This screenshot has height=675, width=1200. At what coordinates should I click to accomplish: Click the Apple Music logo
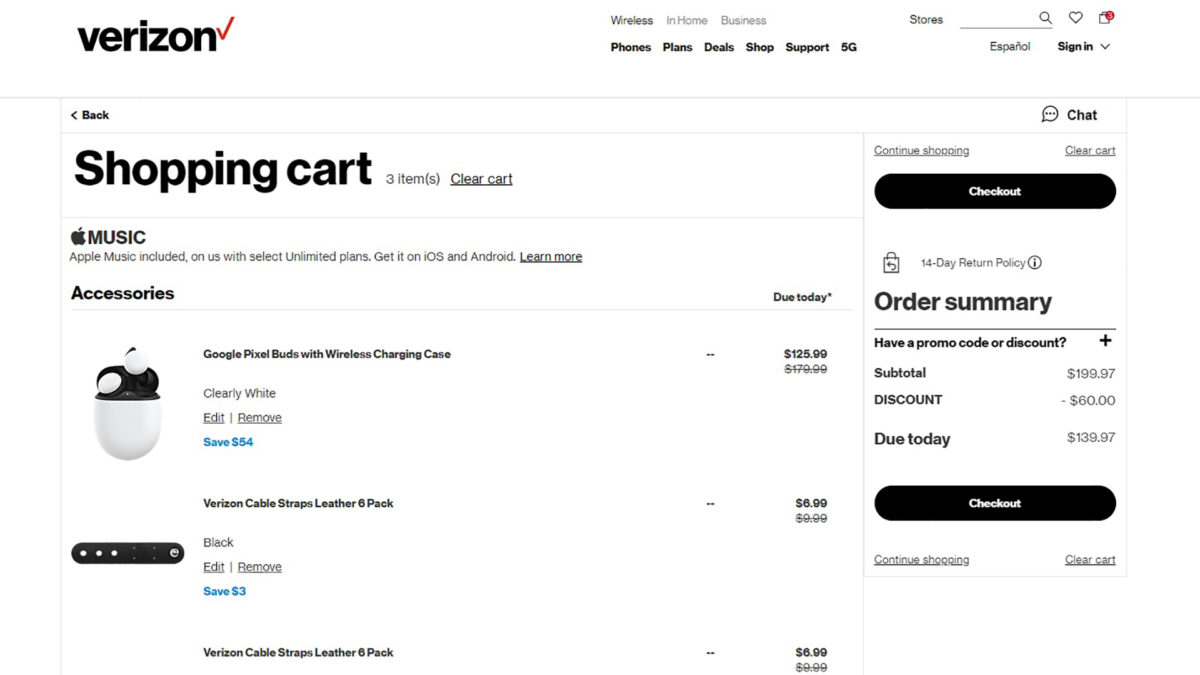tap(108, 237)
